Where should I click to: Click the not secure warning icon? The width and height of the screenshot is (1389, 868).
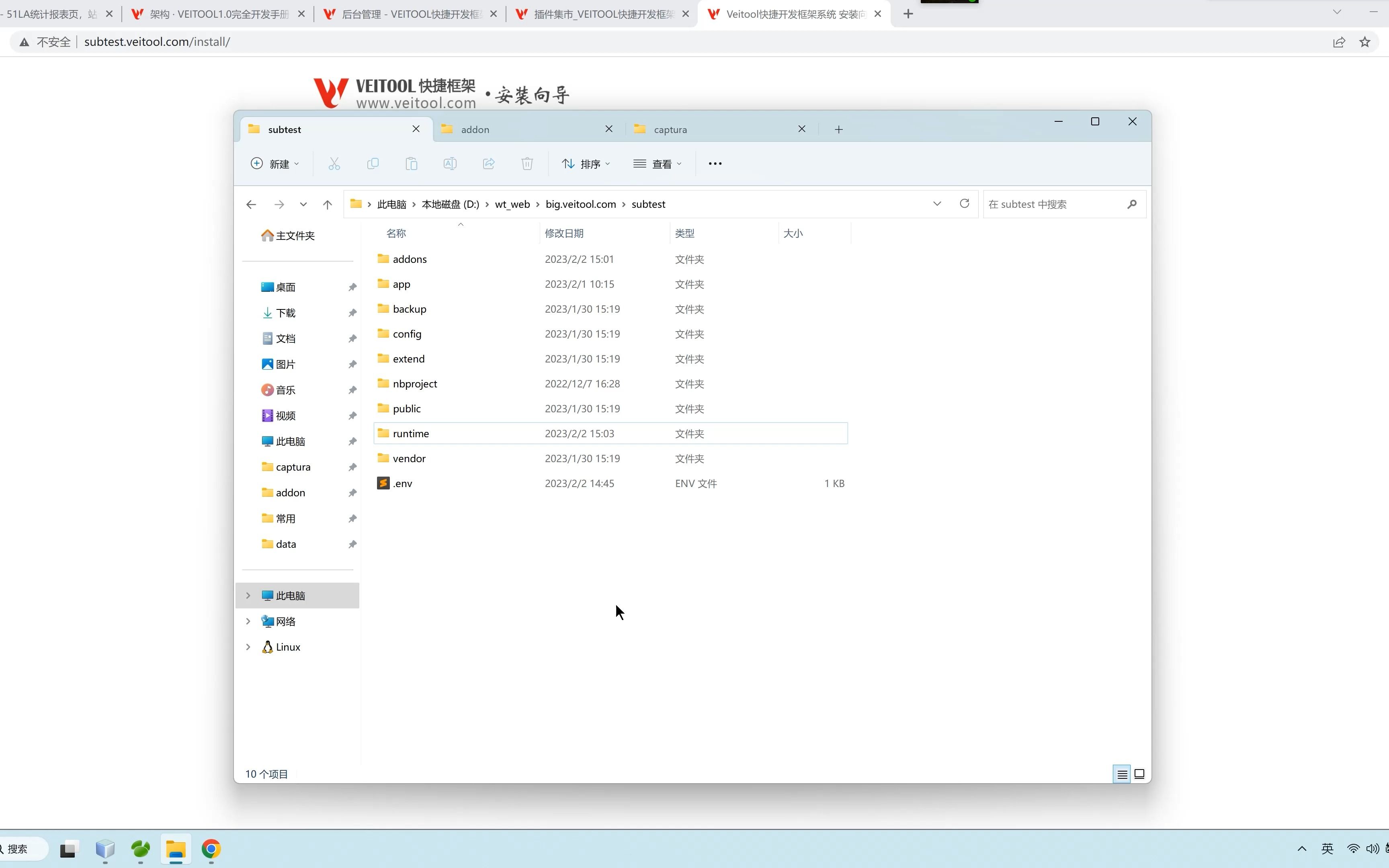point(24,42)
